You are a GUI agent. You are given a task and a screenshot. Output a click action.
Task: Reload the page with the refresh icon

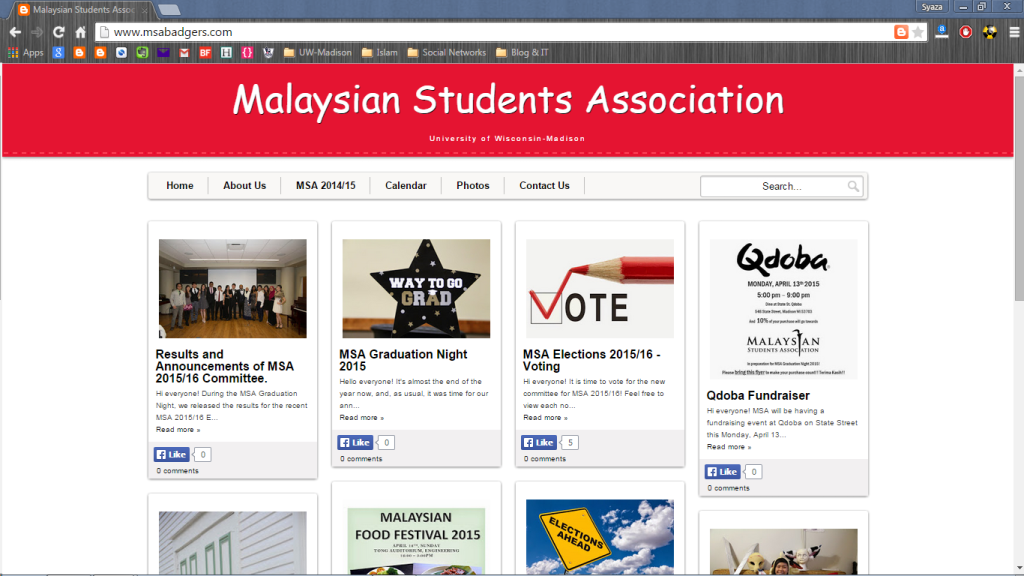tap(59, 32)
